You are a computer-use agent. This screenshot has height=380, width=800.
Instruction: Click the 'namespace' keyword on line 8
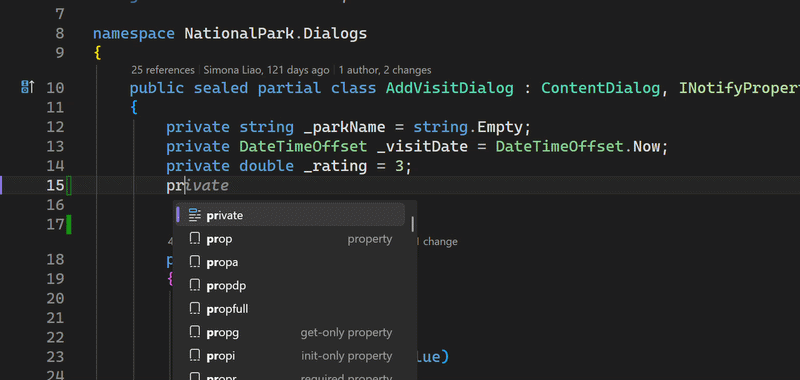pyautogui.click(x=134, y=34)
